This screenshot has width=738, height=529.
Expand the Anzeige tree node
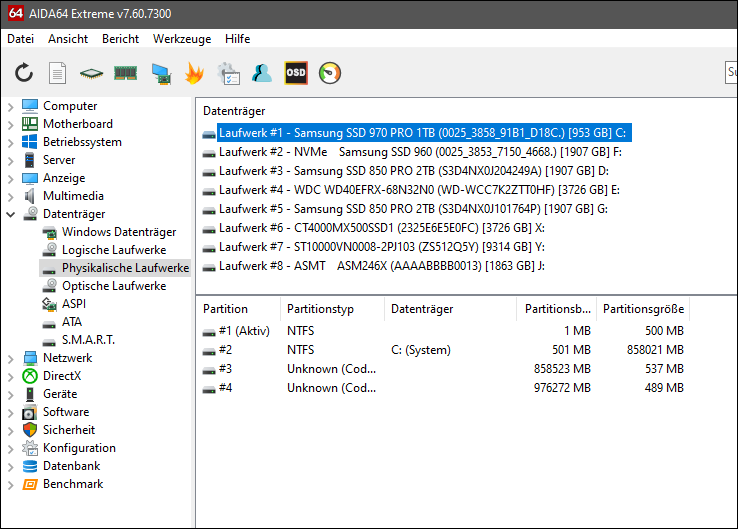click(x=10, y=179)
